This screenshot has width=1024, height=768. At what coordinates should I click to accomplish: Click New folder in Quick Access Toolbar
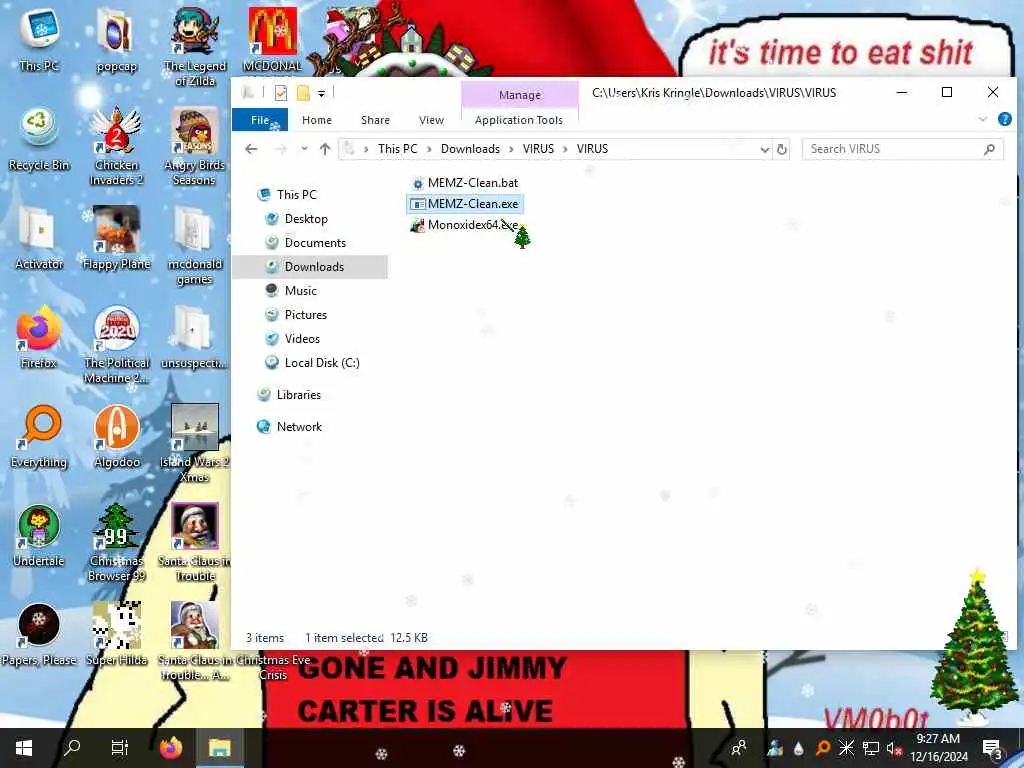click(303, 93)
